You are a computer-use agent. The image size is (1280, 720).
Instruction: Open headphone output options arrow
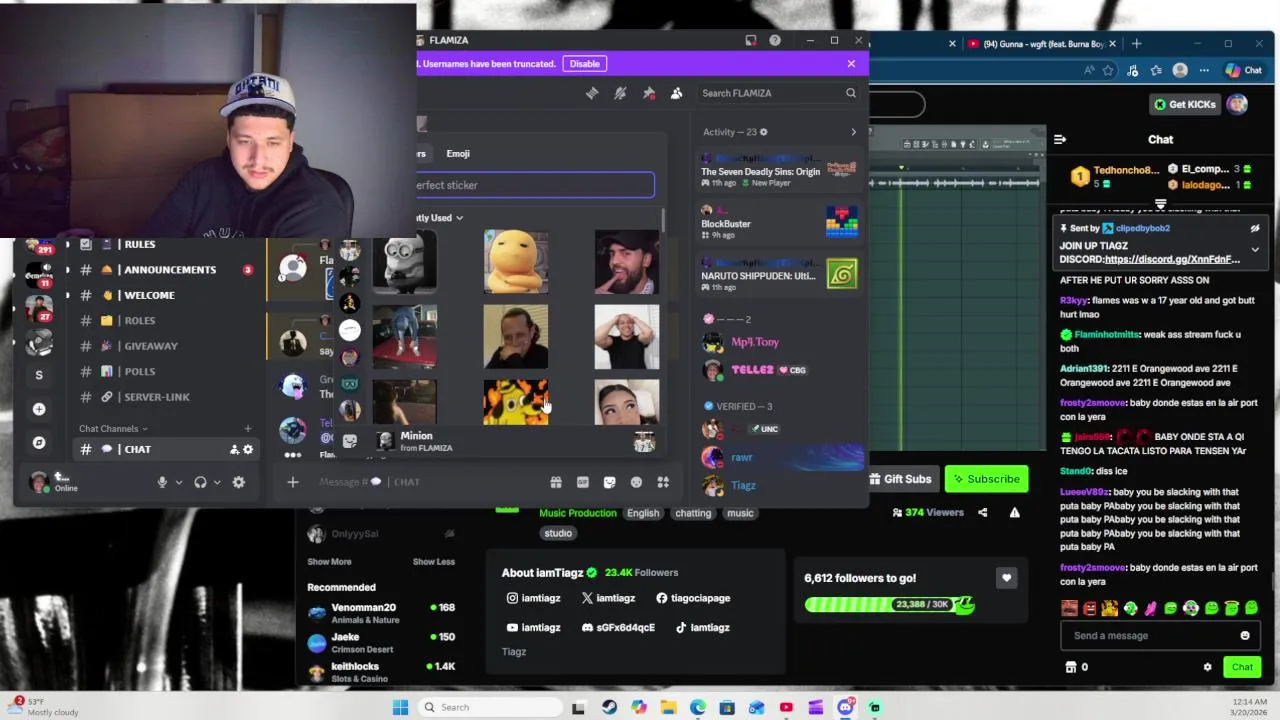click(217, 483)
